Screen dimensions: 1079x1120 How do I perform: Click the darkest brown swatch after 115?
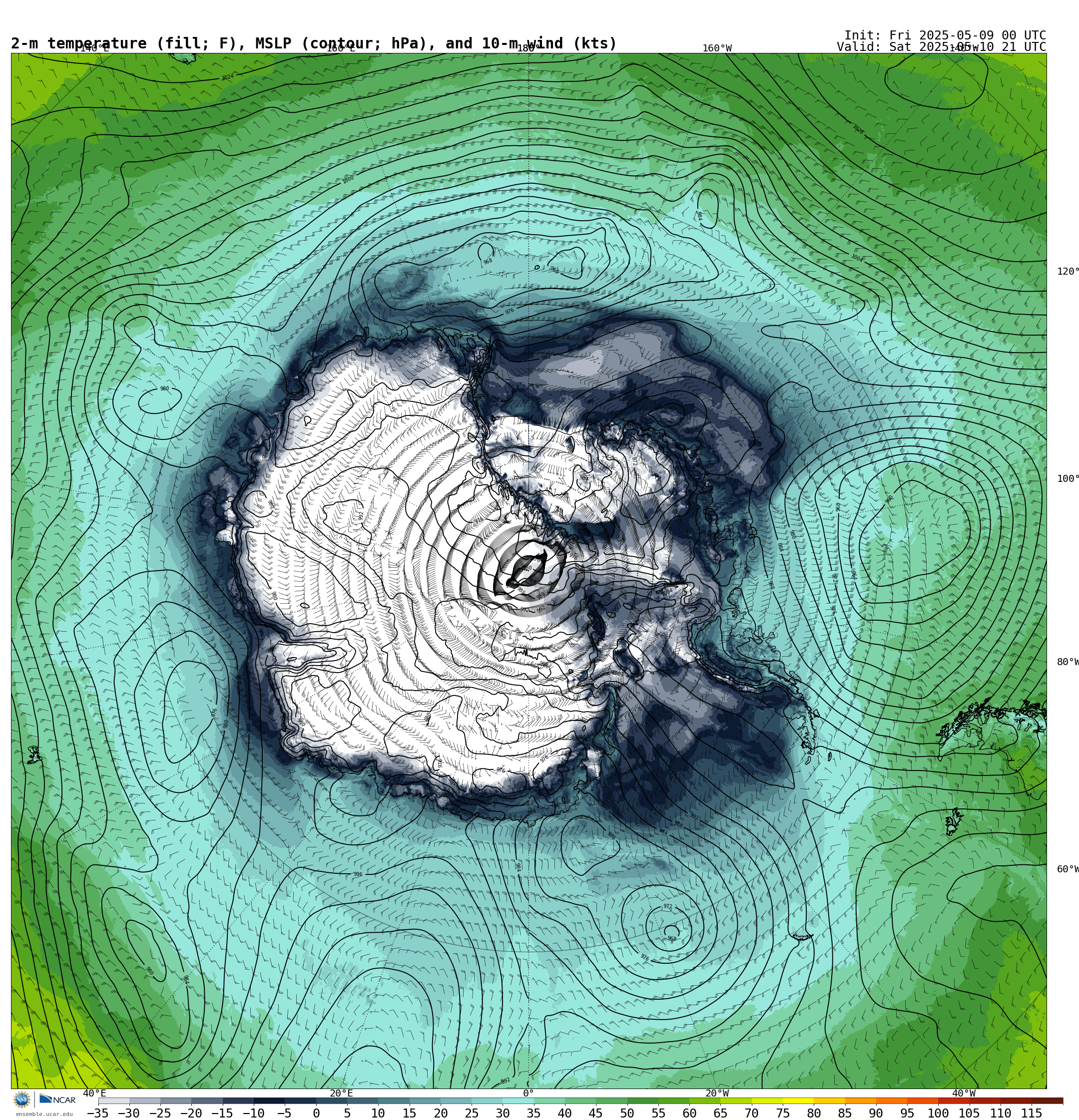click(x=1047, y=1101)
